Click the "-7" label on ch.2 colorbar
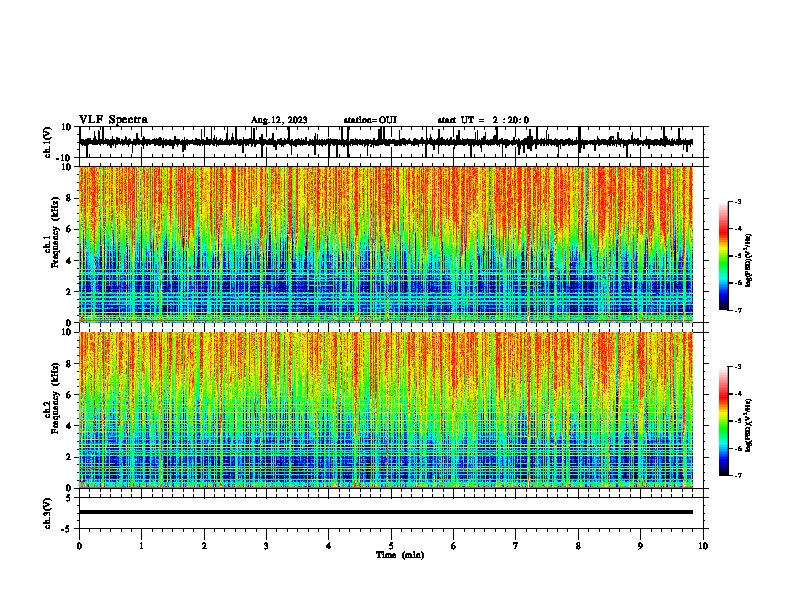This screenshot has width=792, height=612. [x=737, y=475]
